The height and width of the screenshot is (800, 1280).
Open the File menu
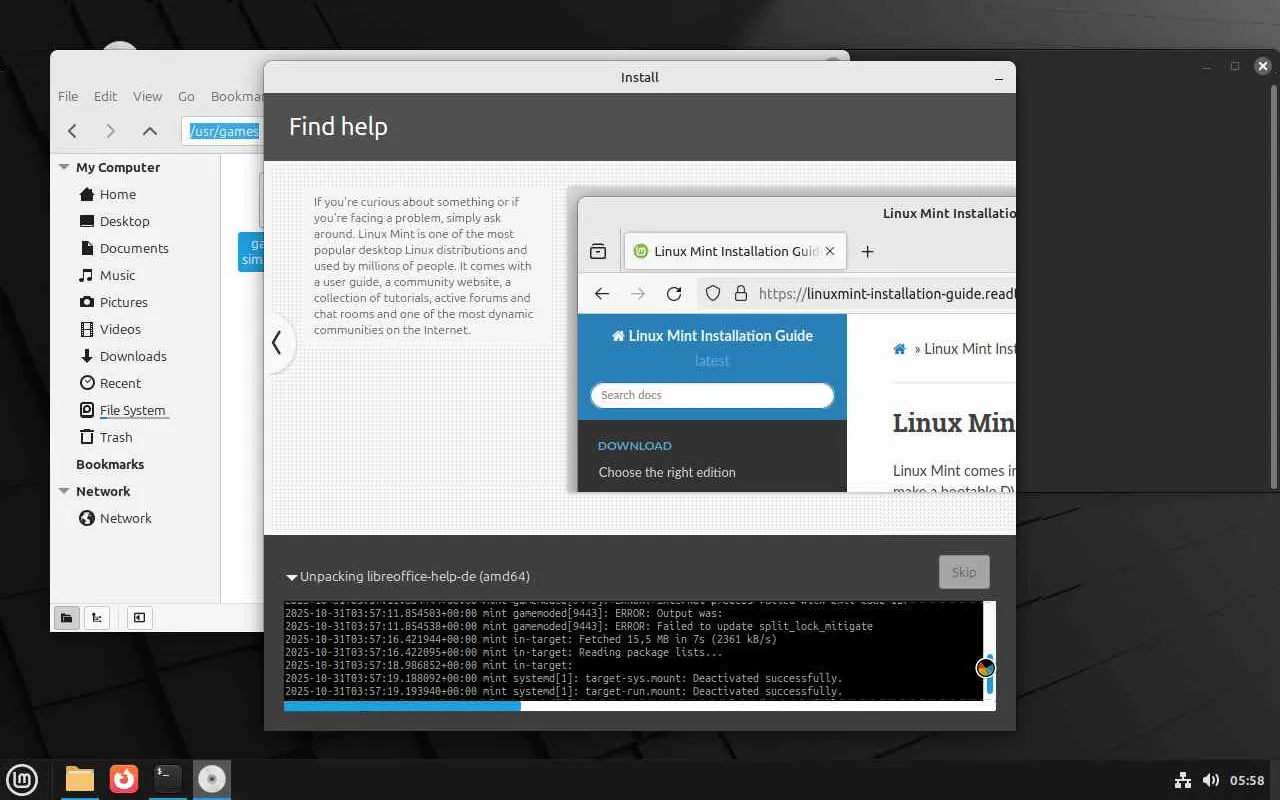tap(68, 96)
